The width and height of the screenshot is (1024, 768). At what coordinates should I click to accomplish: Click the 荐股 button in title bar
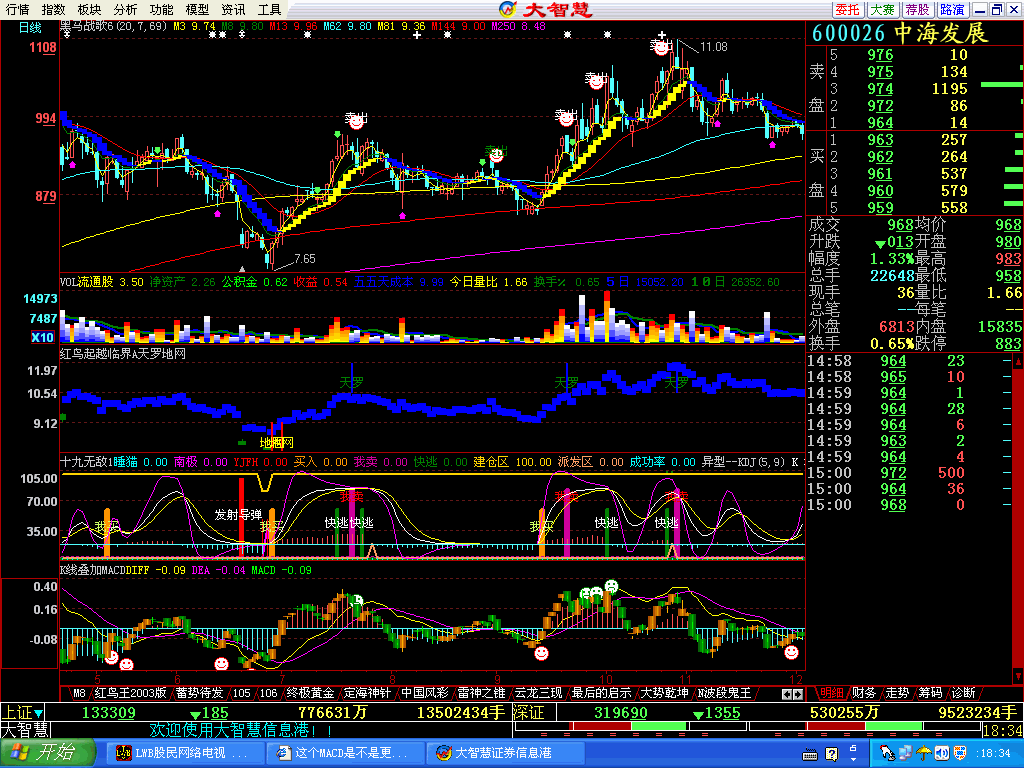(x=917, y=10)
